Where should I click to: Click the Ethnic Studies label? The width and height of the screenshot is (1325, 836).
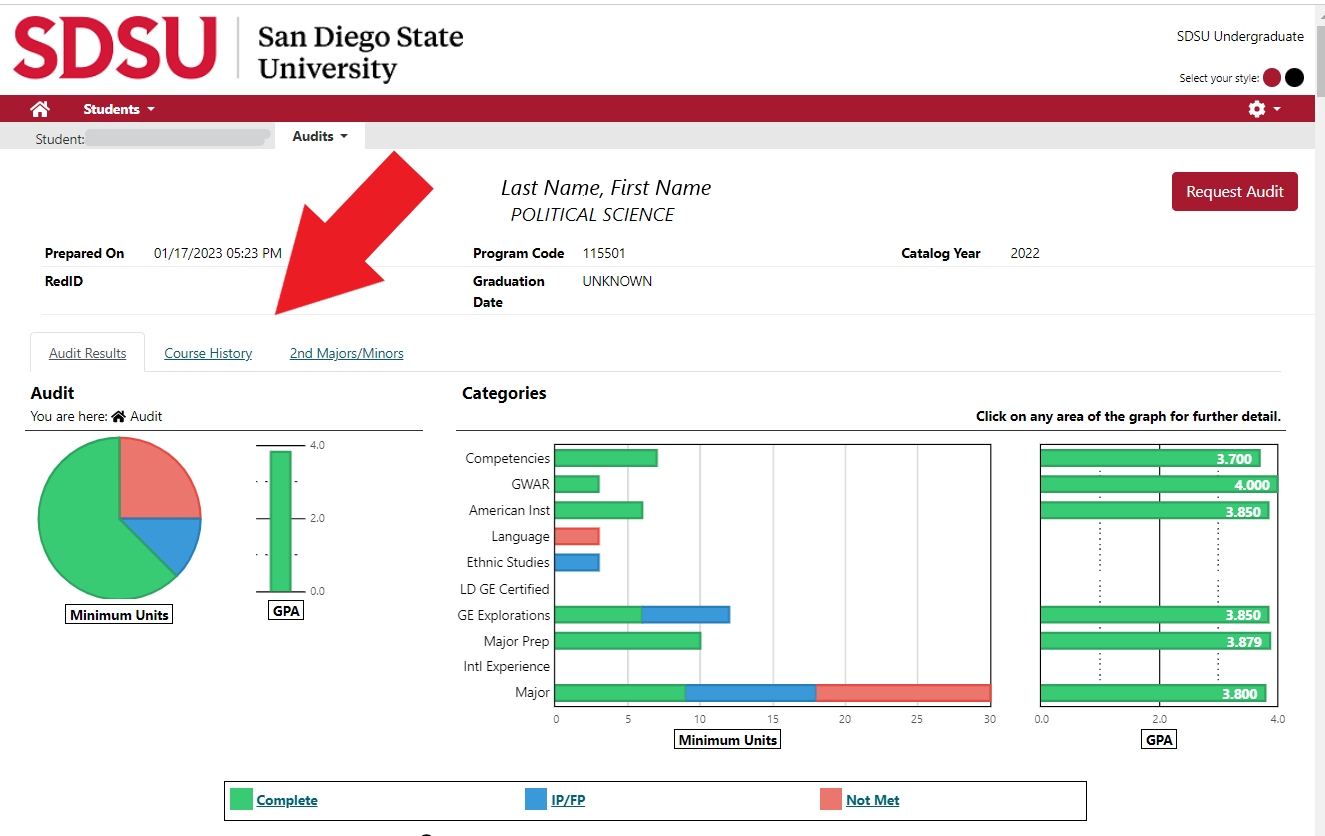pyautogui.click(x=508, y=562)
